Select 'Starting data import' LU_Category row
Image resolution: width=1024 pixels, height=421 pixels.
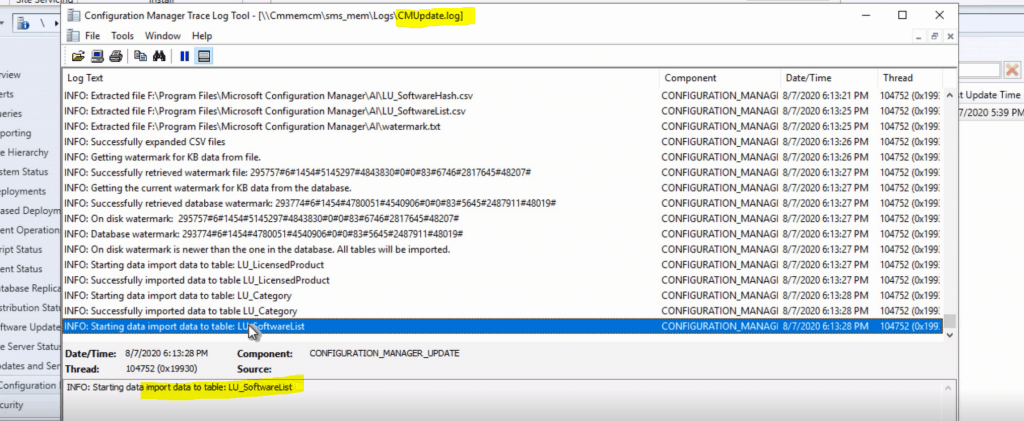click(502, 296)
